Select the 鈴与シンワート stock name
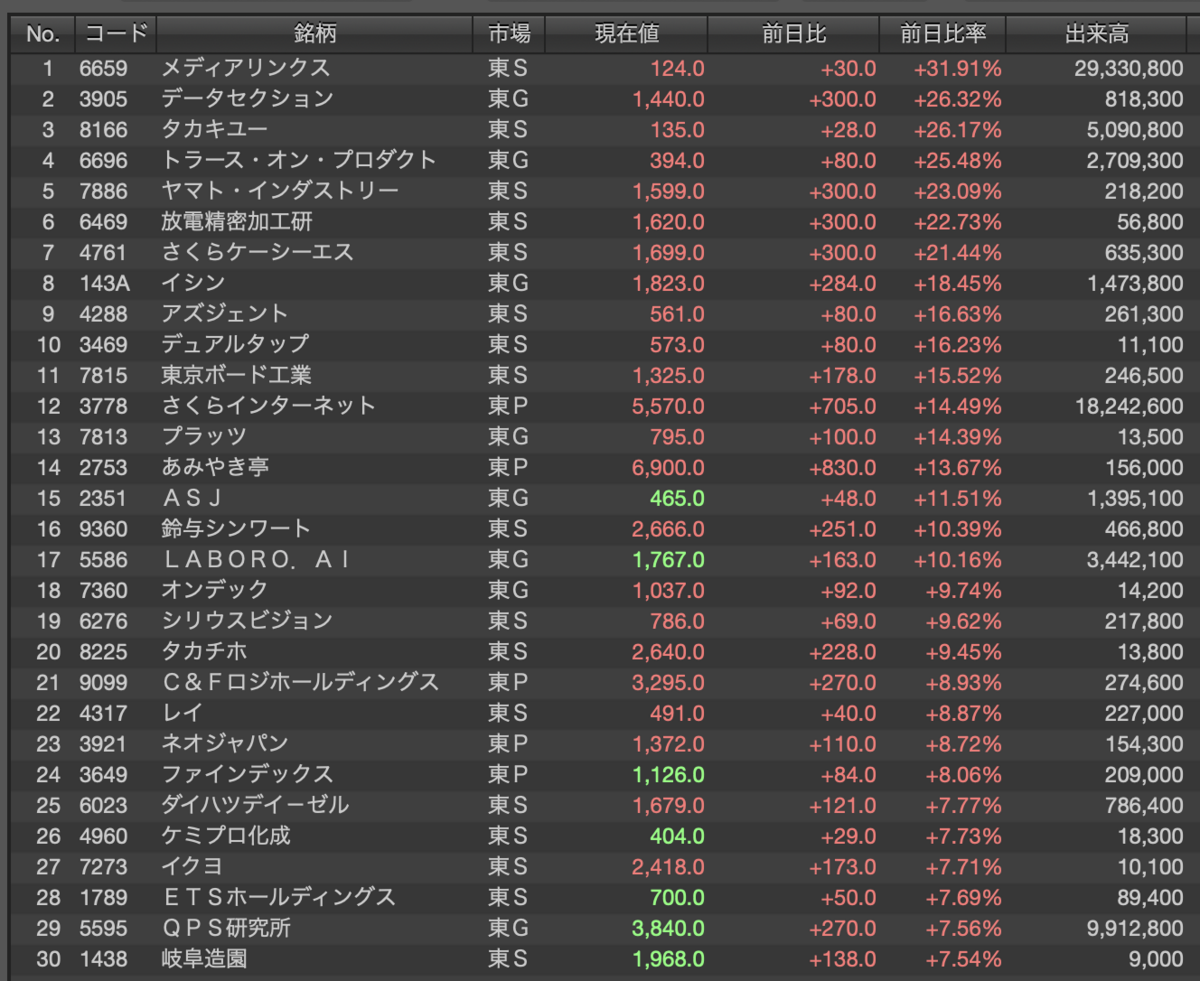 tap(236, 529)
